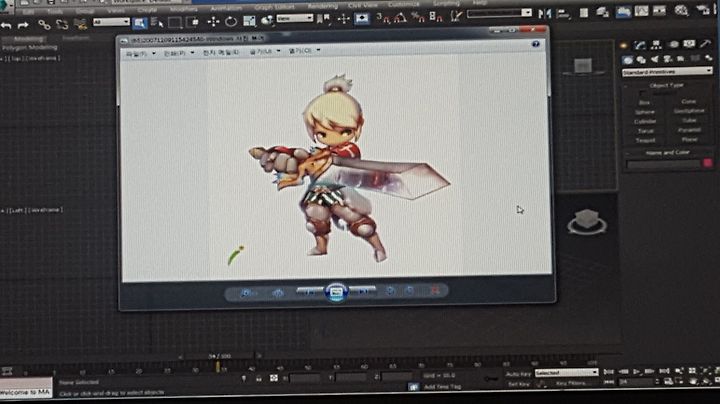Toggle the Angle Snap button
The width and height of the screenshot is (720, 404).
tap(400, 18)
